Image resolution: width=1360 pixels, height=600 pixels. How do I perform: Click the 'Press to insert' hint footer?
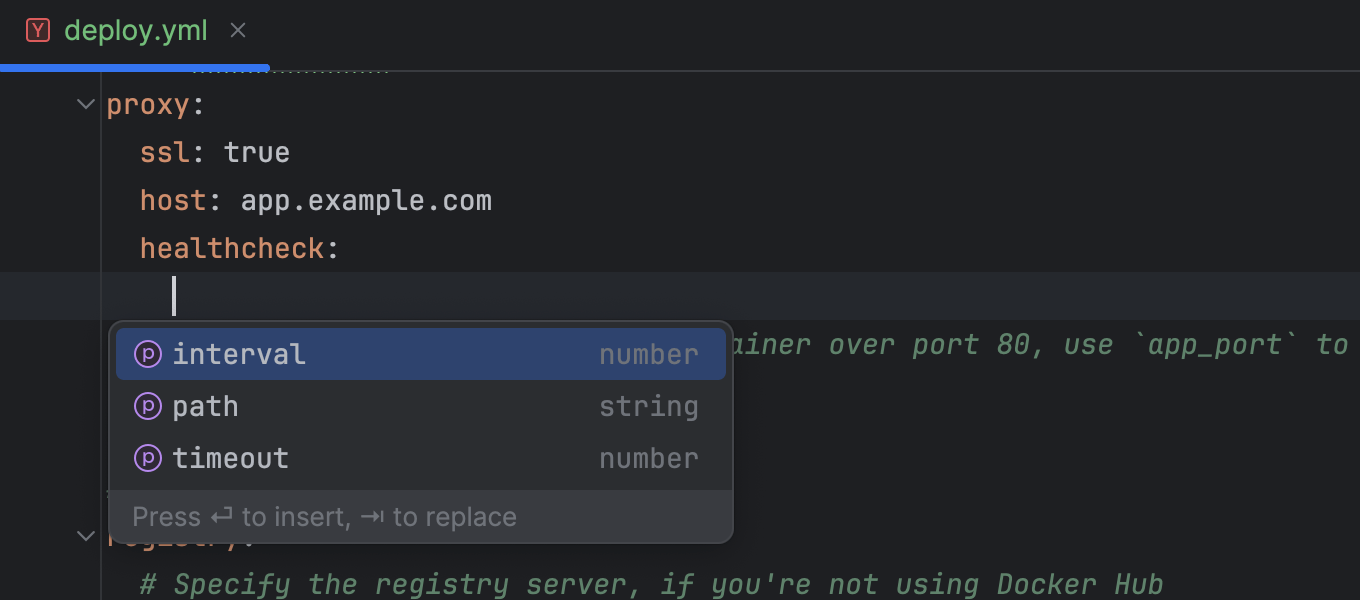click(x=324, y=517)
